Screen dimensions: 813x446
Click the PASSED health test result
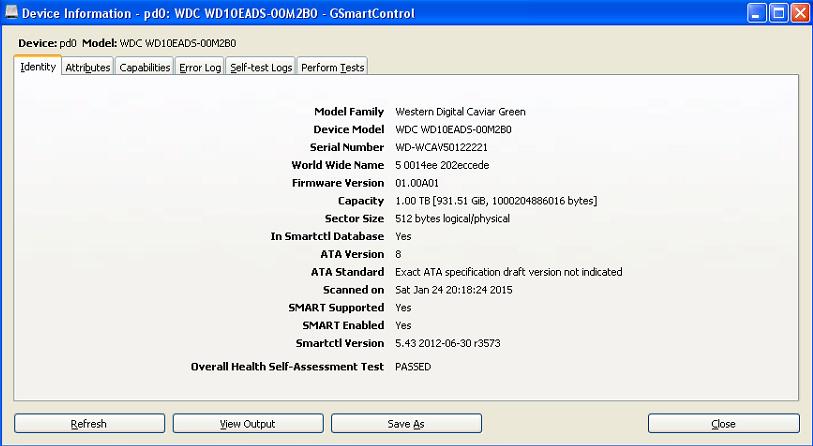click(x=413, y=367)
